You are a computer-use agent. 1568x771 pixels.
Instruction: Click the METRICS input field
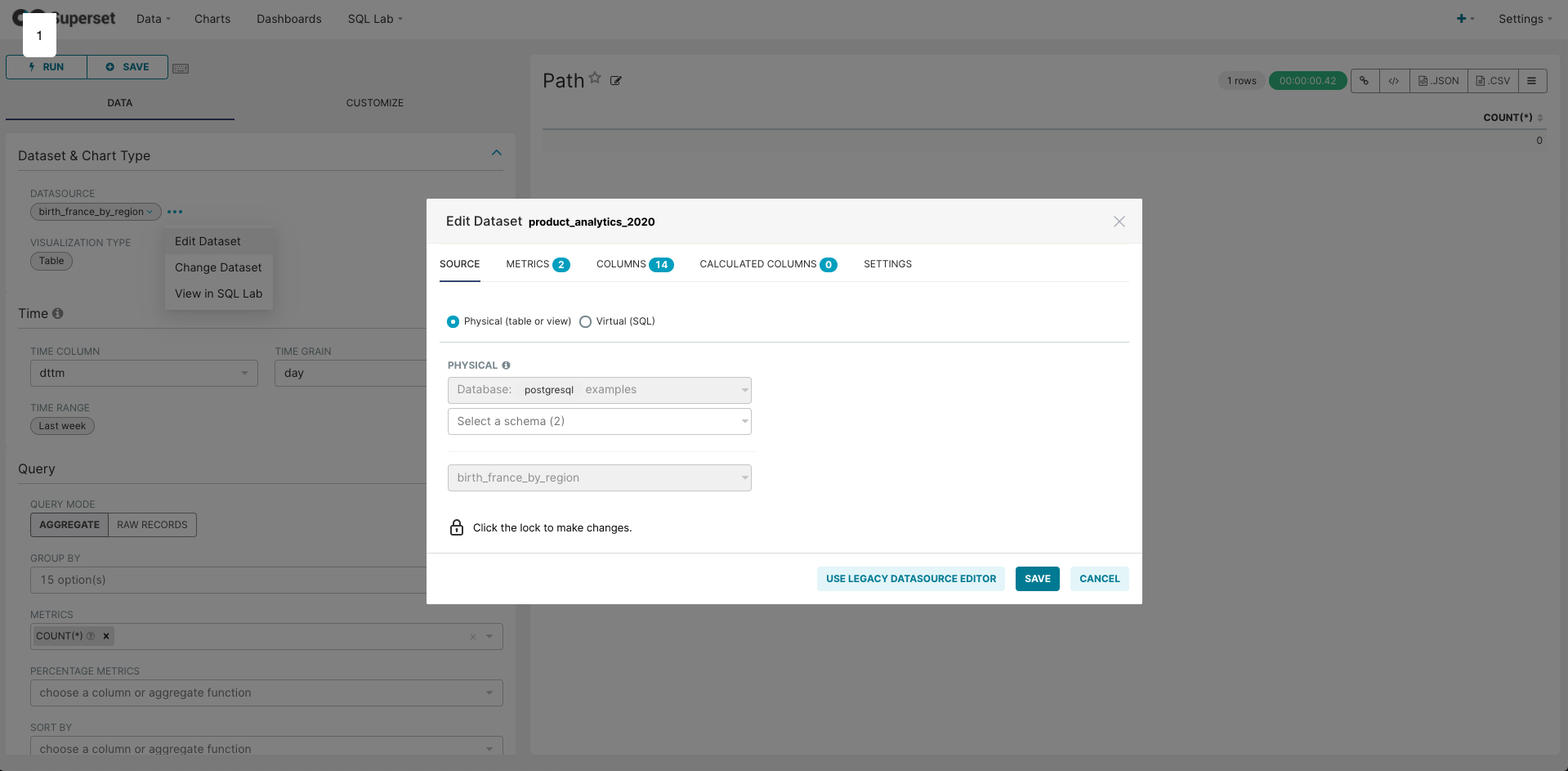[266, 637]
